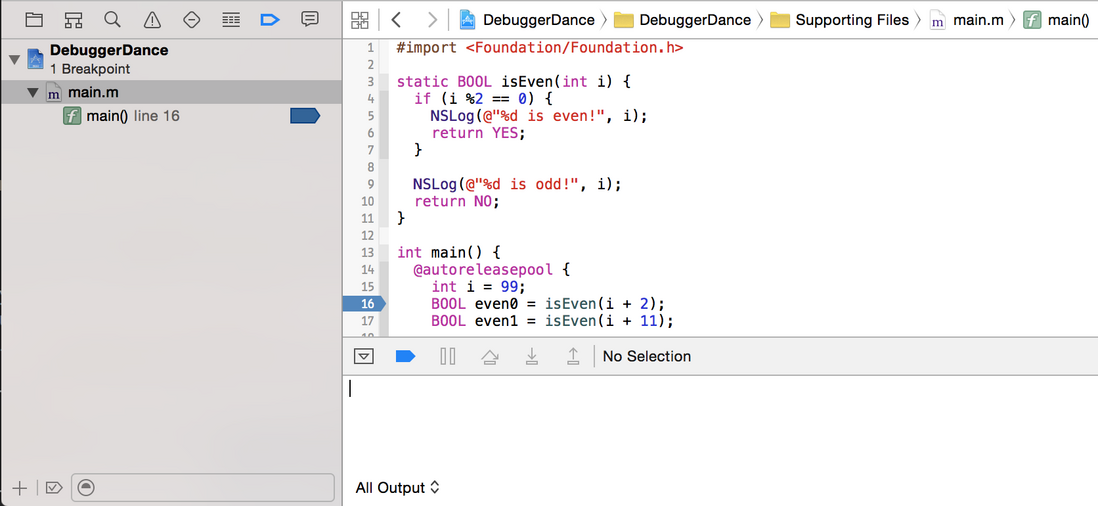Viewport: 1098px width, 506px height.
Task: Open the Debug navigator icon
Action: [231, 20]
